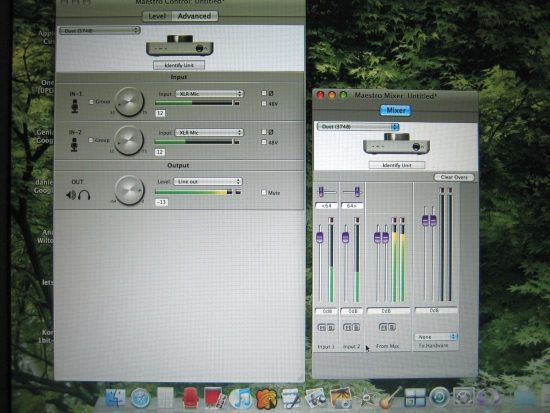Enable Group checkbox for IN-1
The image size is (550, 413).
click(92, 102)
